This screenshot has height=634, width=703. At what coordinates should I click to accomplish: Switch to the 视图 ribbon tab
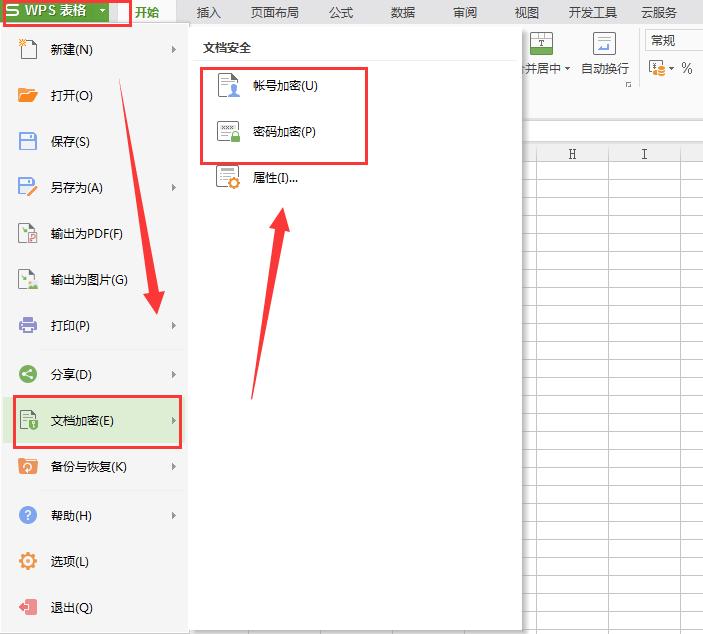527,12
